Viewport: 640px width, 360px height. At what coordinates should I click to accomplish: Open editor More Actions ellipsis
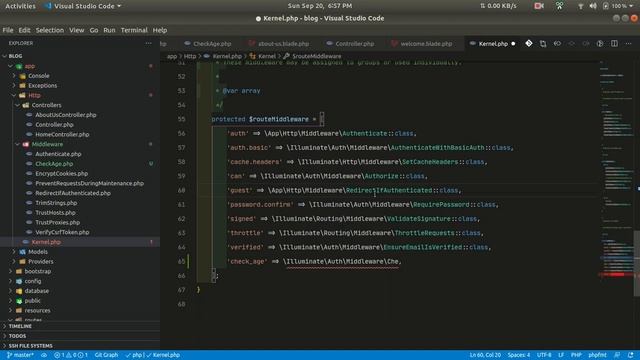(x=629, y=43)
